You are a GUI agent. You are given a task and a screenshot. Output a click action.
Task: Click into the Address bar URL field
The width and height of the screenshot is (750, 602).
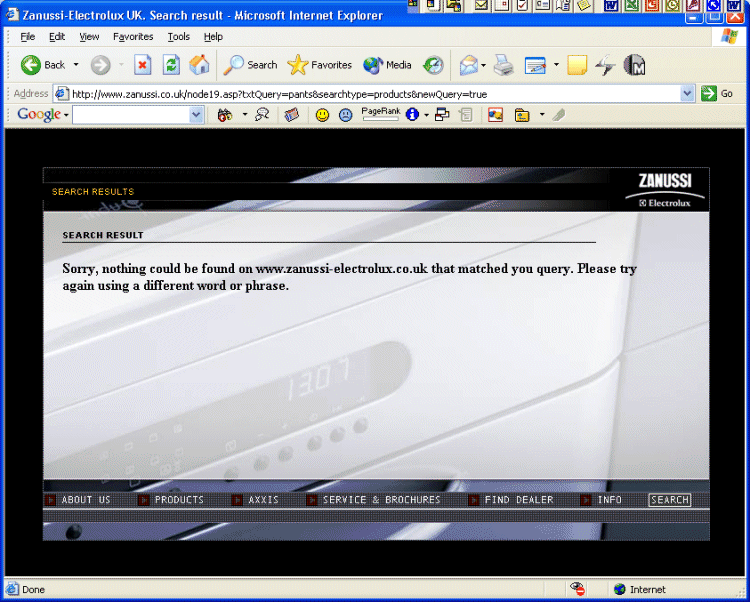coord(367,94)
